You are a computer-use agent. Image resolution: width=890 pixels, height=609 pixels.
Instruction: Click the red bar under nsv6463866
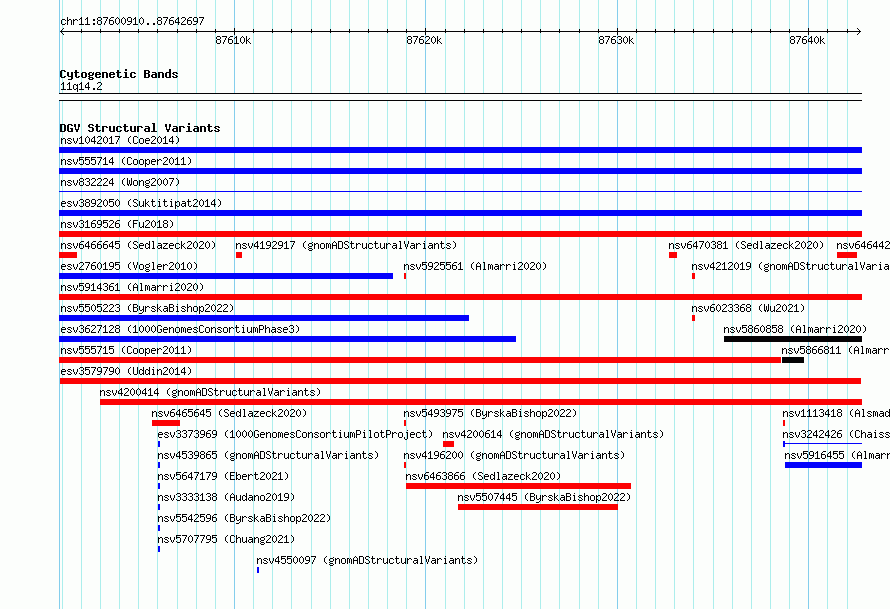click(x=518, y=486)
